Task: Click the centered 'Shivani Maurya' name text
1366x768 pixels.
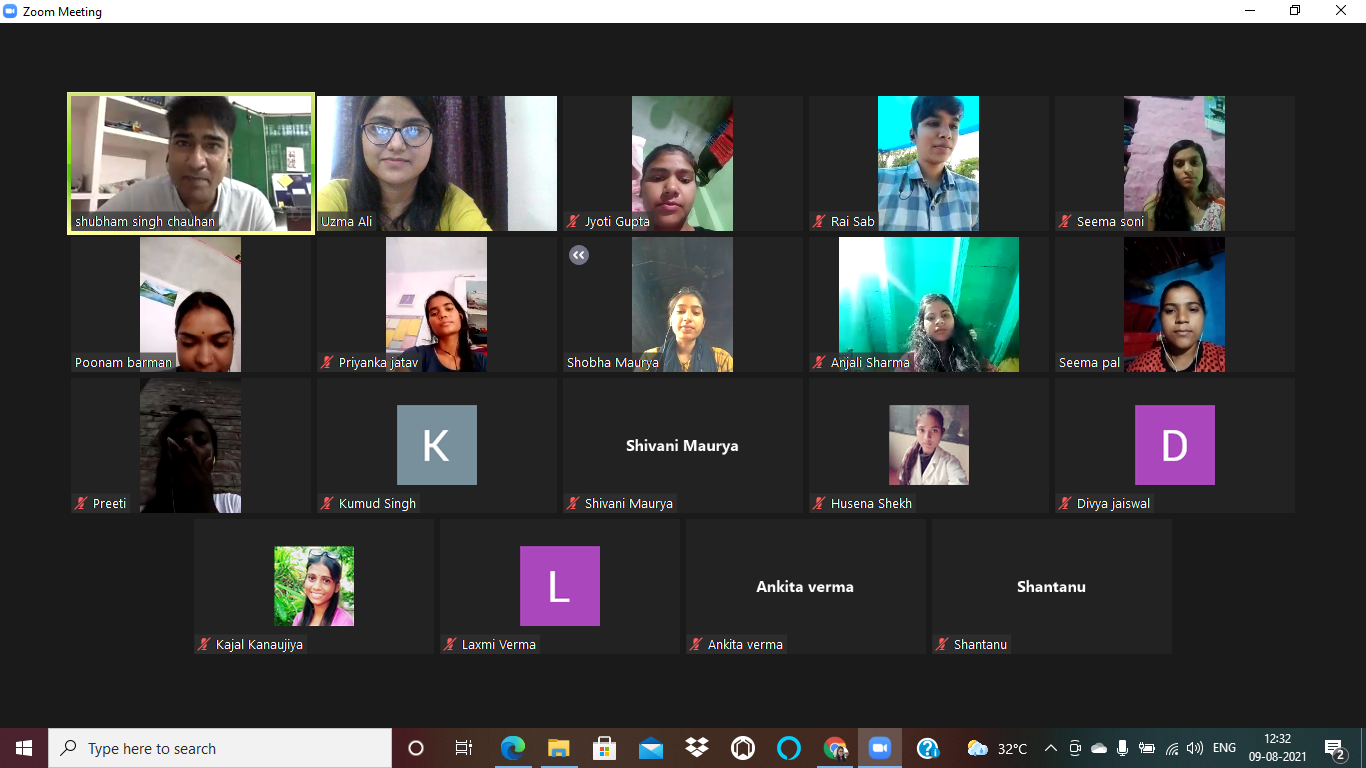Action: tap(682, 445)
